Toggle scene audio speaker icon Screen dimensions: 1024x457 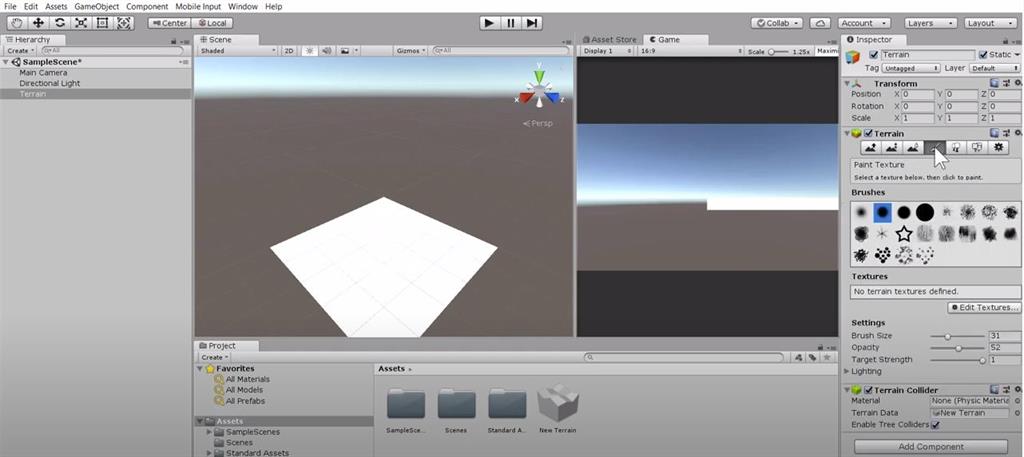point(327,50)
